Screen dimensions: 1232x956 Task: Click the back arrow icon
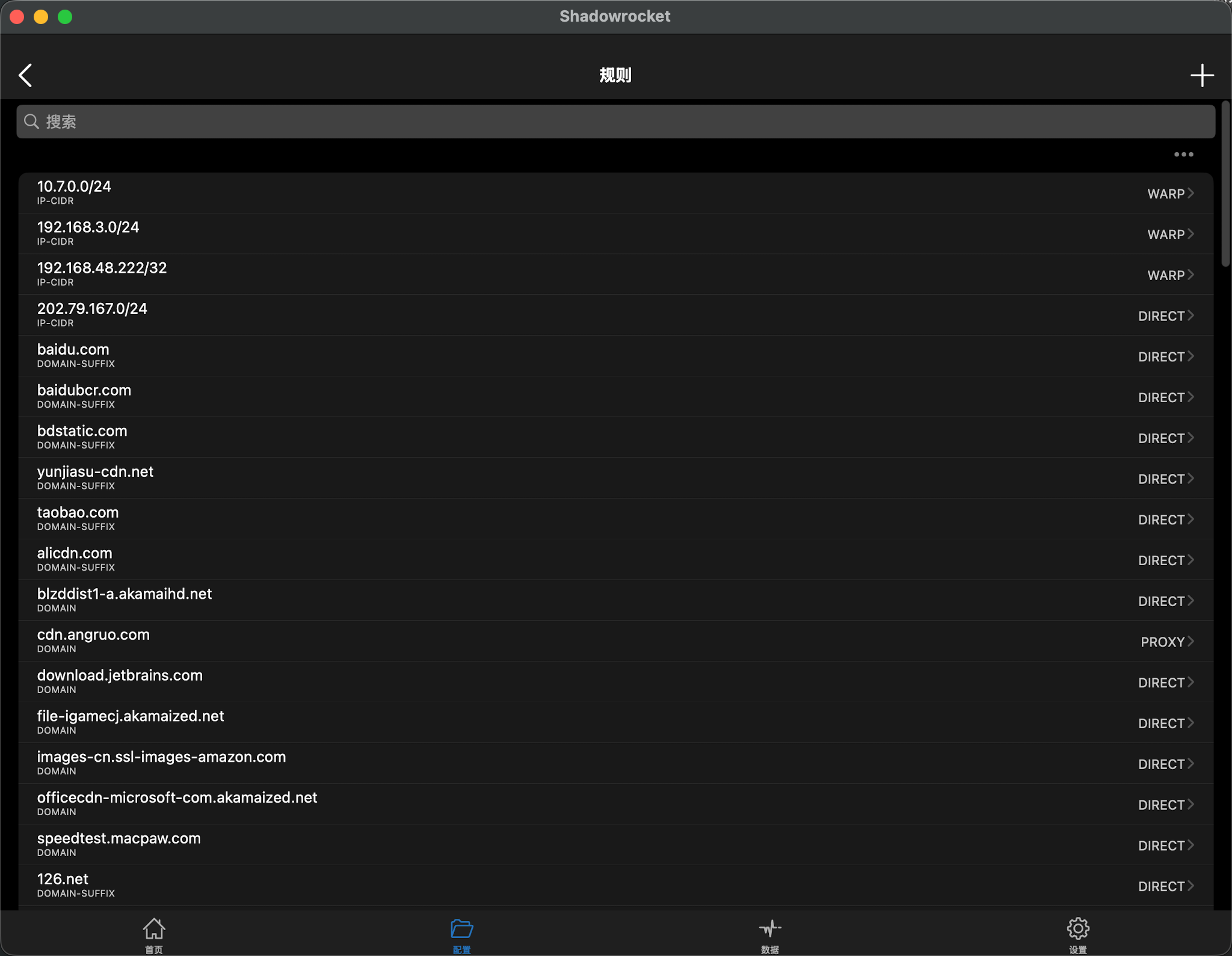pos(25,76)
